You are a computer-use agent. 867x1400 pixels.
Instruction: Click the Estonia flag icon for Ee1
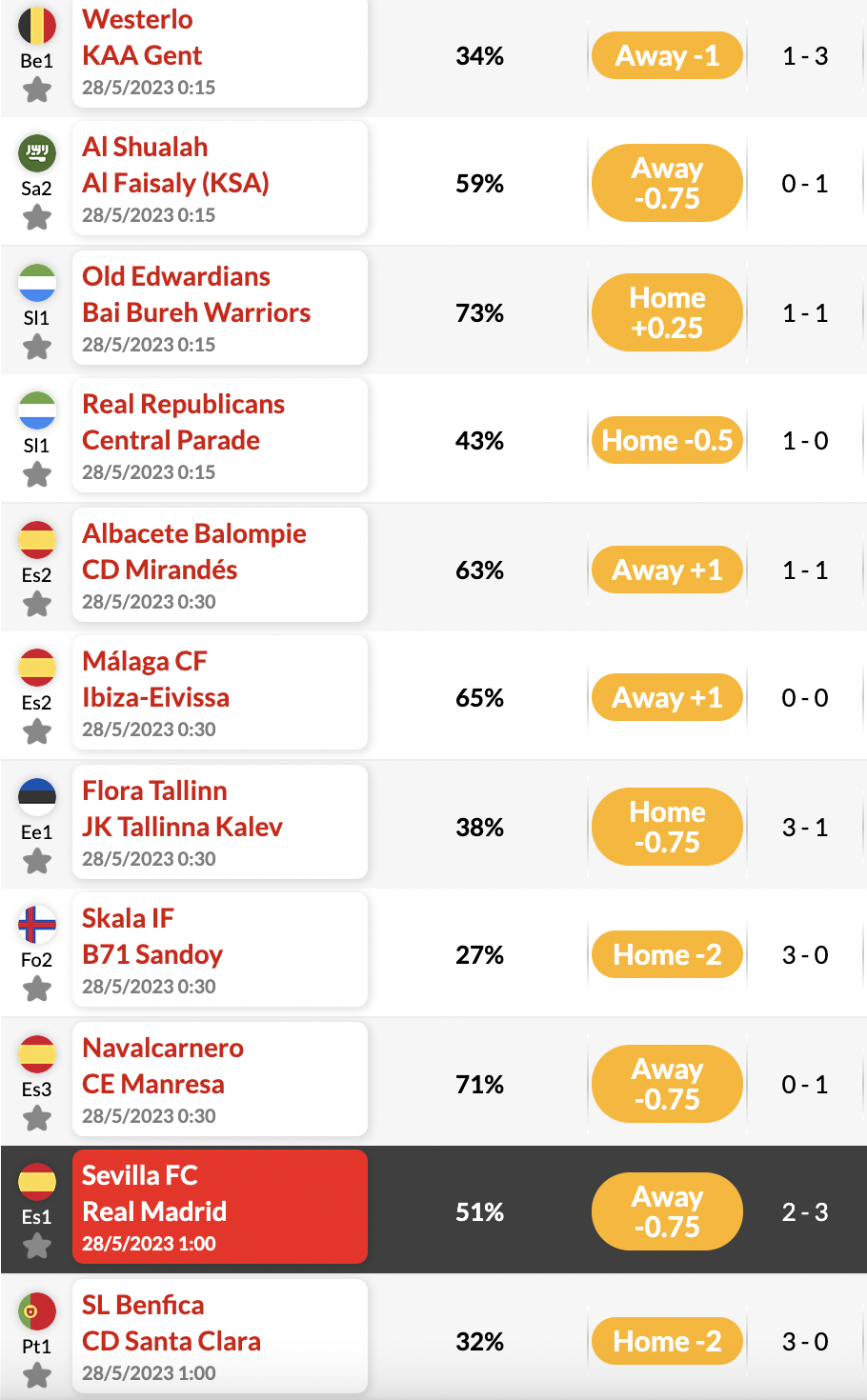tap(37, 796)
